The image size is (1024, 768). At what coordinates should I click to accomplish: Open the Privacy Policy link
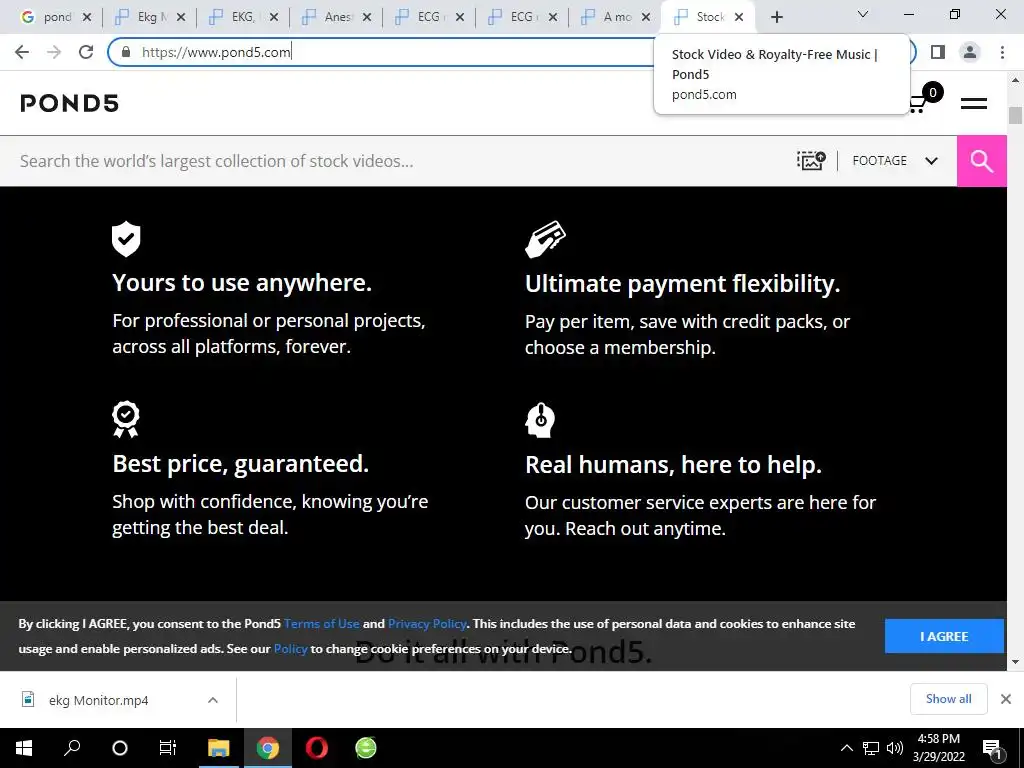coord(427,624)
